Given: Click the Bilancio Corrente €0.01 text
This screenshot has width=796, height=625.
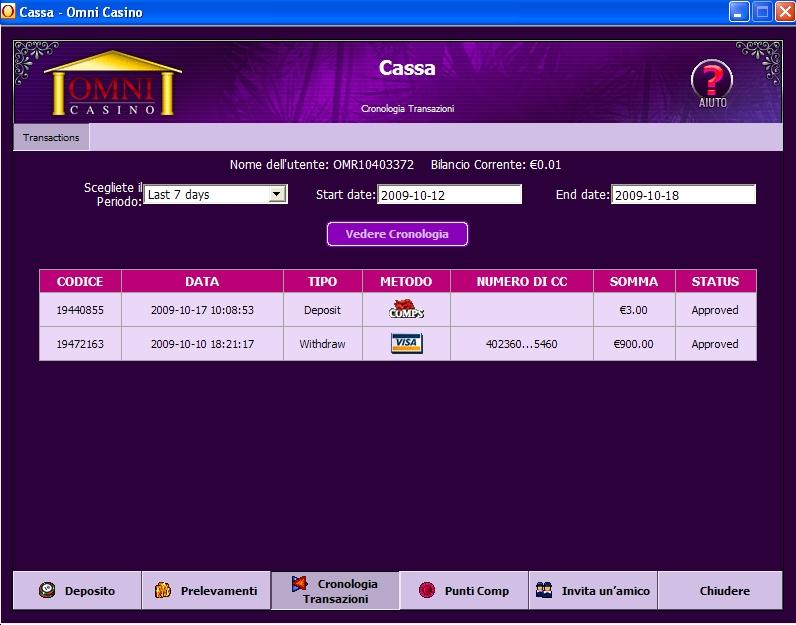Looking at the screenshot, I should [495, 165].
